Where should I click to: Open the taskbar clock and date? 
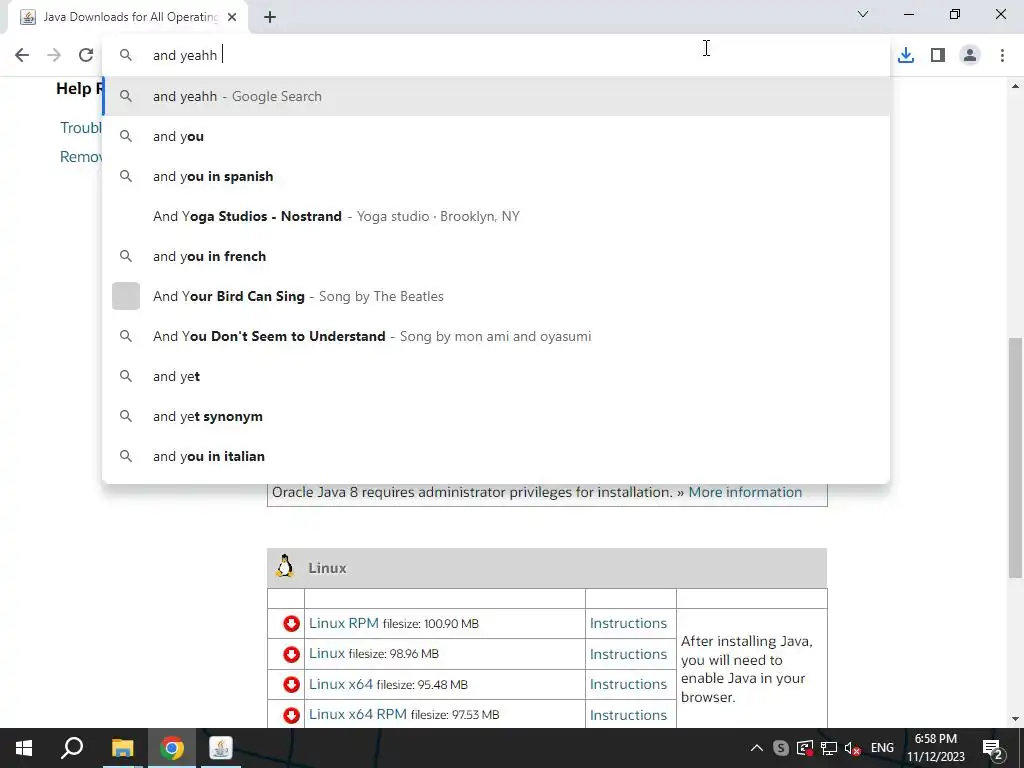(x=935, y=748)
